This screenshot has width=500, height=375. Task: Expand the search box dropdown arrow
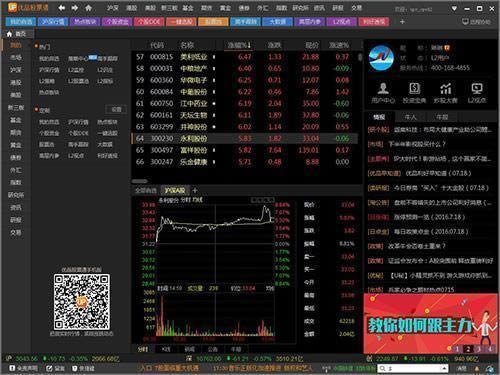pos(444,368)
